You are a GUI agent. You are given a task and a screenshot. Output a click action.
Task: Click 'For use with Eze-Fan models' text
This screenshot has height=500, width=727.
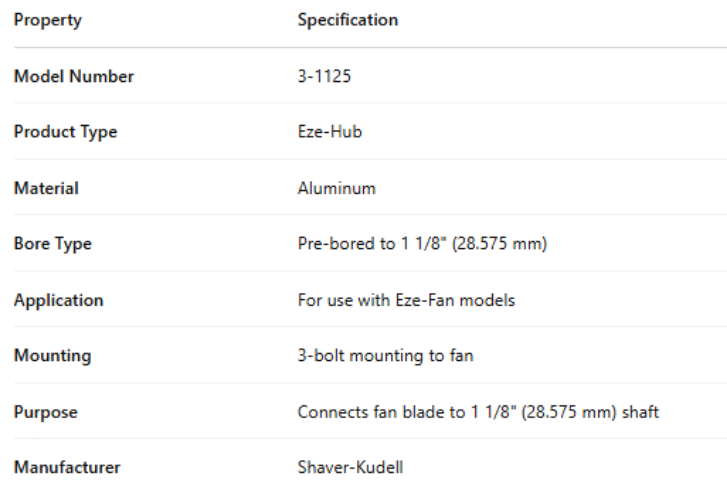(406, 300)
